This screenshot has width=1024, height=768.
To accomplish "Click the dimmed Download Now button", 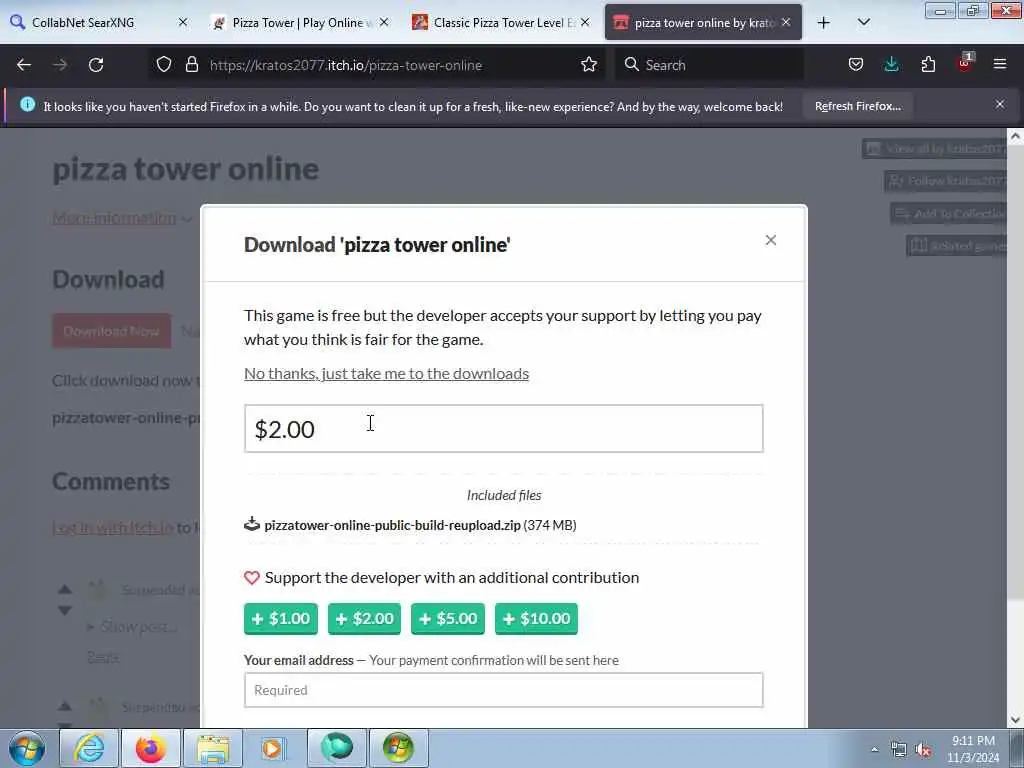I will 112,331.
